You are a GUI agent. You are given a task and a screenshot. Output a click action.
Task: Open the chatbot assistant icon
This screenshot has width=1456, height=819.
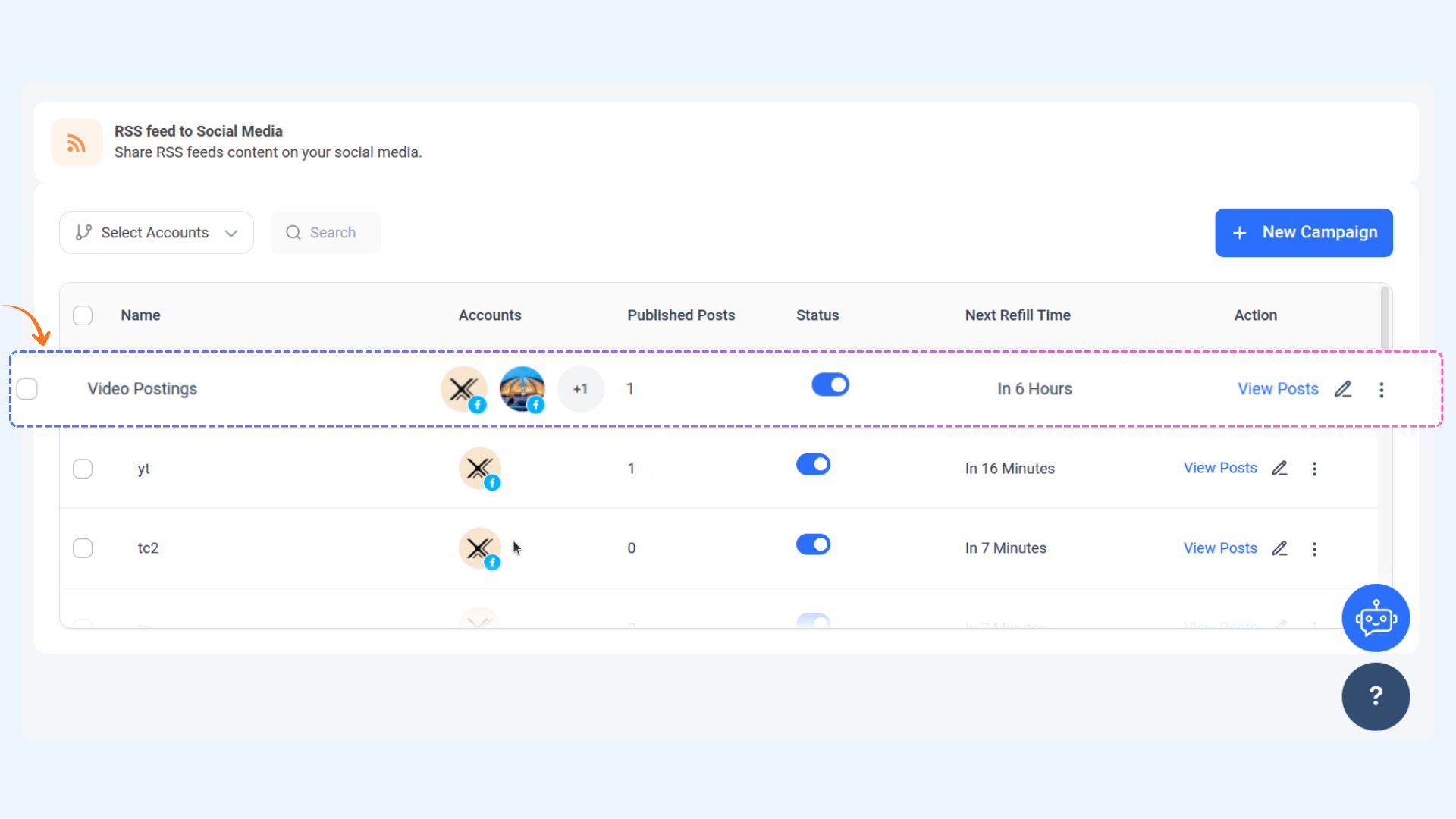point(1375,618)
